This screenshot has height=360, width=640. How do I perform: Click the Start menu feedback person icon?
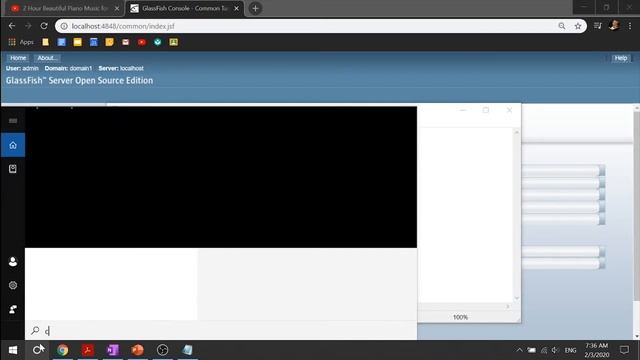pos(13,309)
